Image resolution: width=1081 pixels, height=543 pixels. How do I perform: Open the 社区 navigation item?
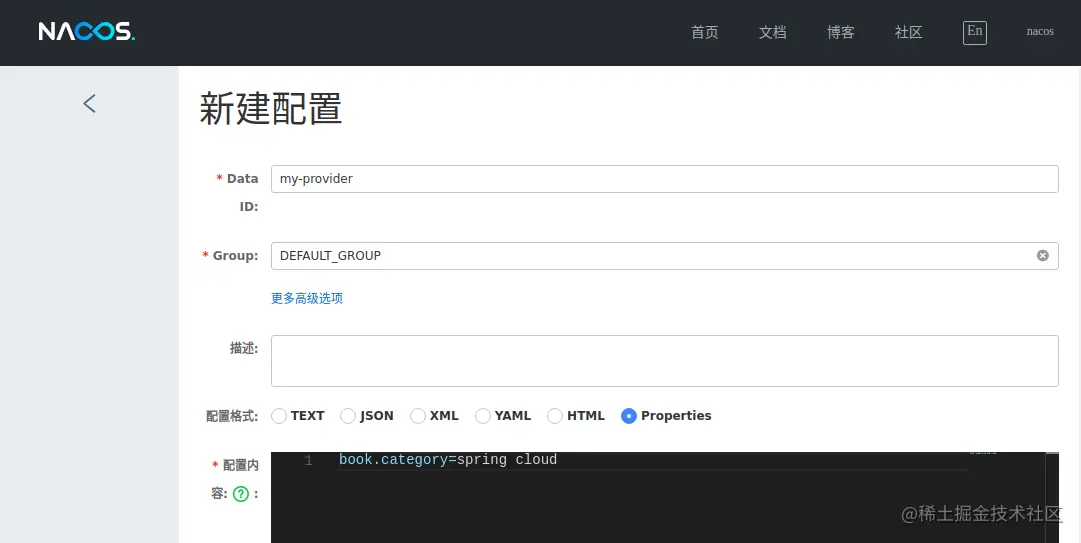[x=908, y=32]
